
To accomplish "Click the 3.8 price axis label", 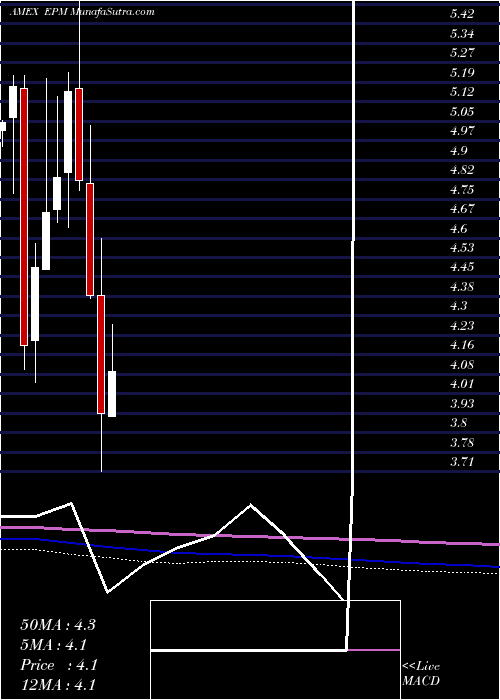I will (458, 423).
